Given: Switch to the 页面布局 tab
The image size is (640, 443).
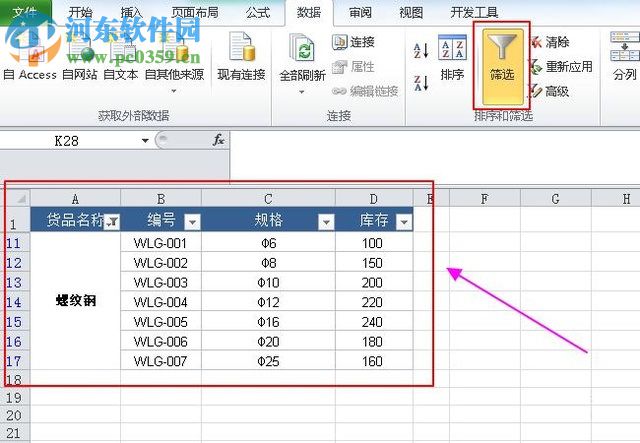Looking at the screenshot, I should pos(195,13).
